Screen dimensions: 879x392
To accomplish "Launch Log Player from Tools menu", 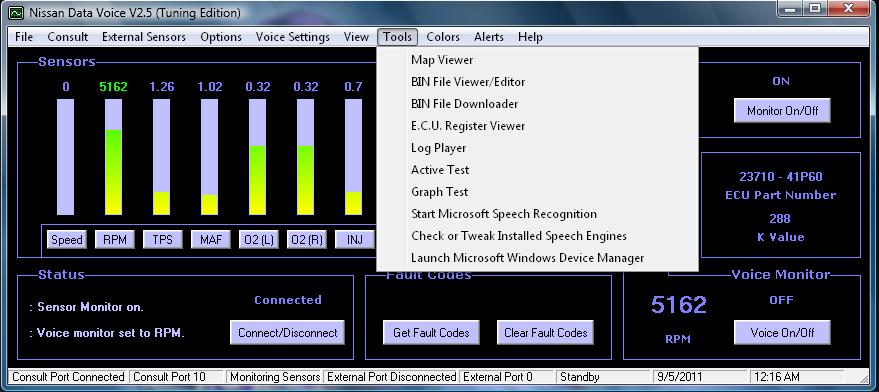I will click(537, 148).
